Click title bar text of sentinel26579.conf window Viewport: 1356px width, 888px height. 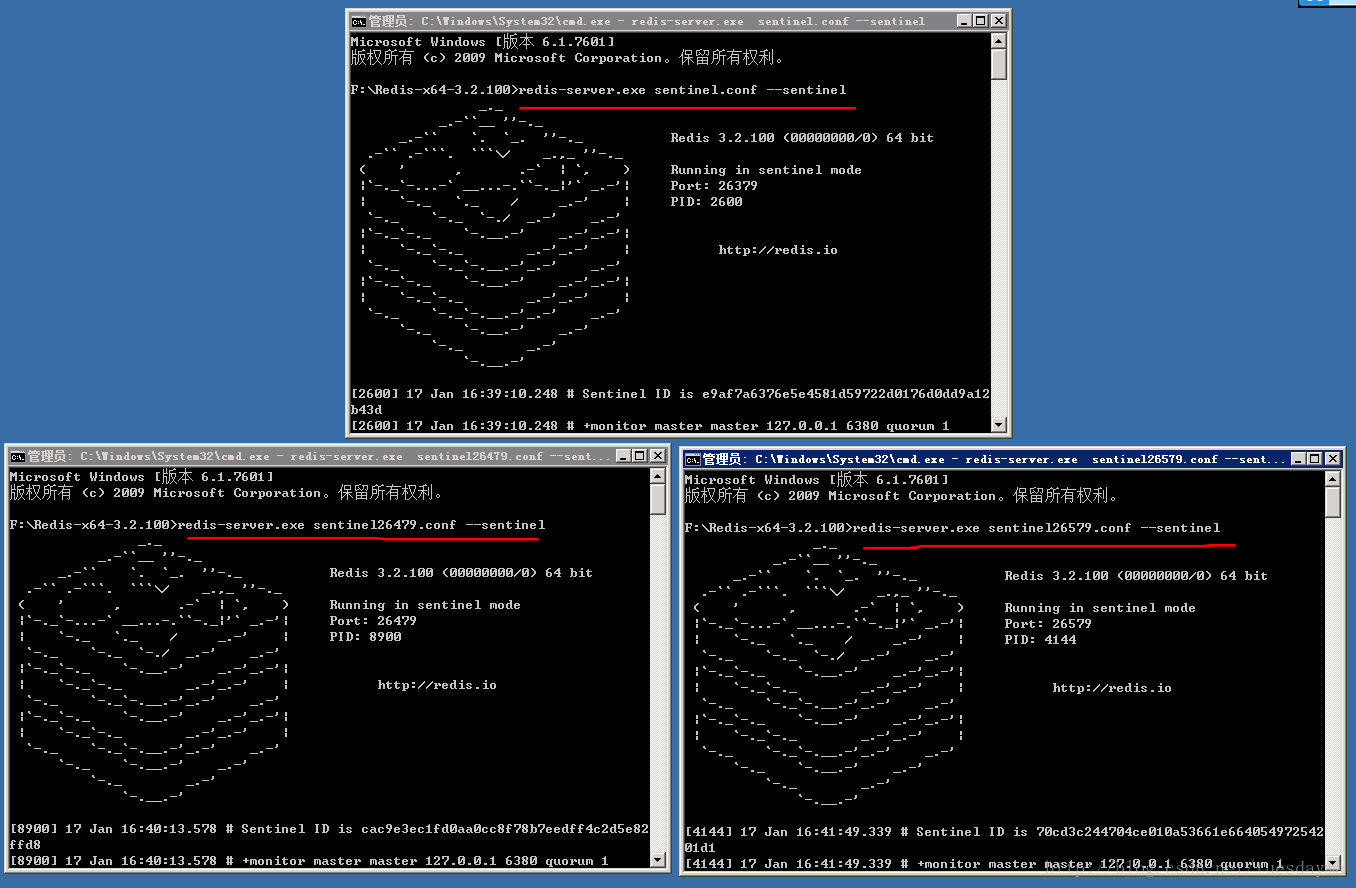tap(992, 459)
